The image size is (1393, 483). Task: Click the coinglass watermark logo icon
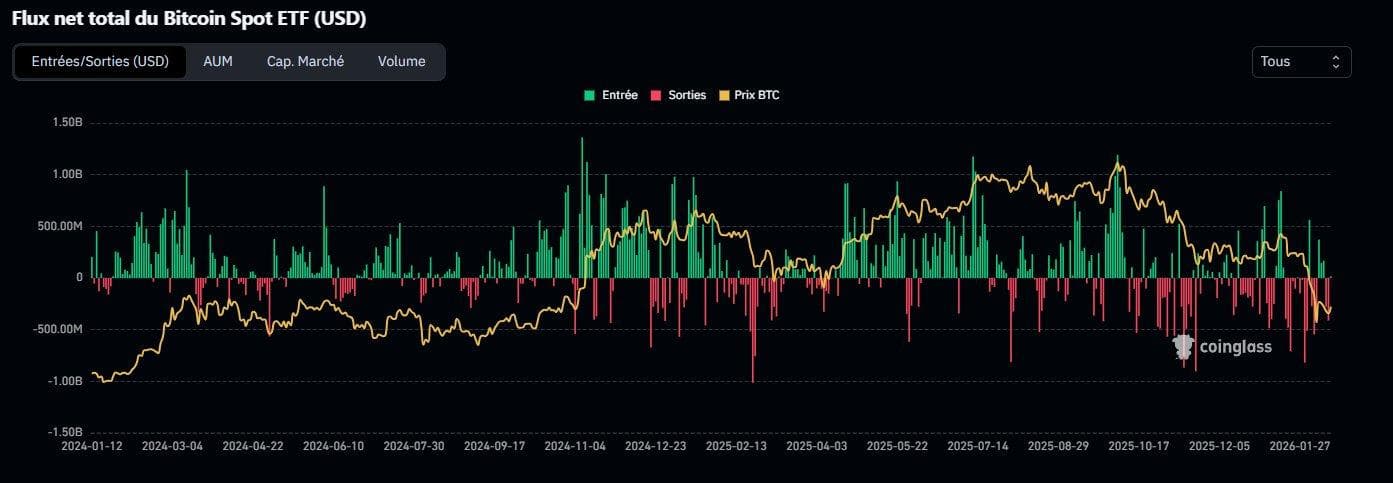pyautogui.click(x=1183, y=346)
